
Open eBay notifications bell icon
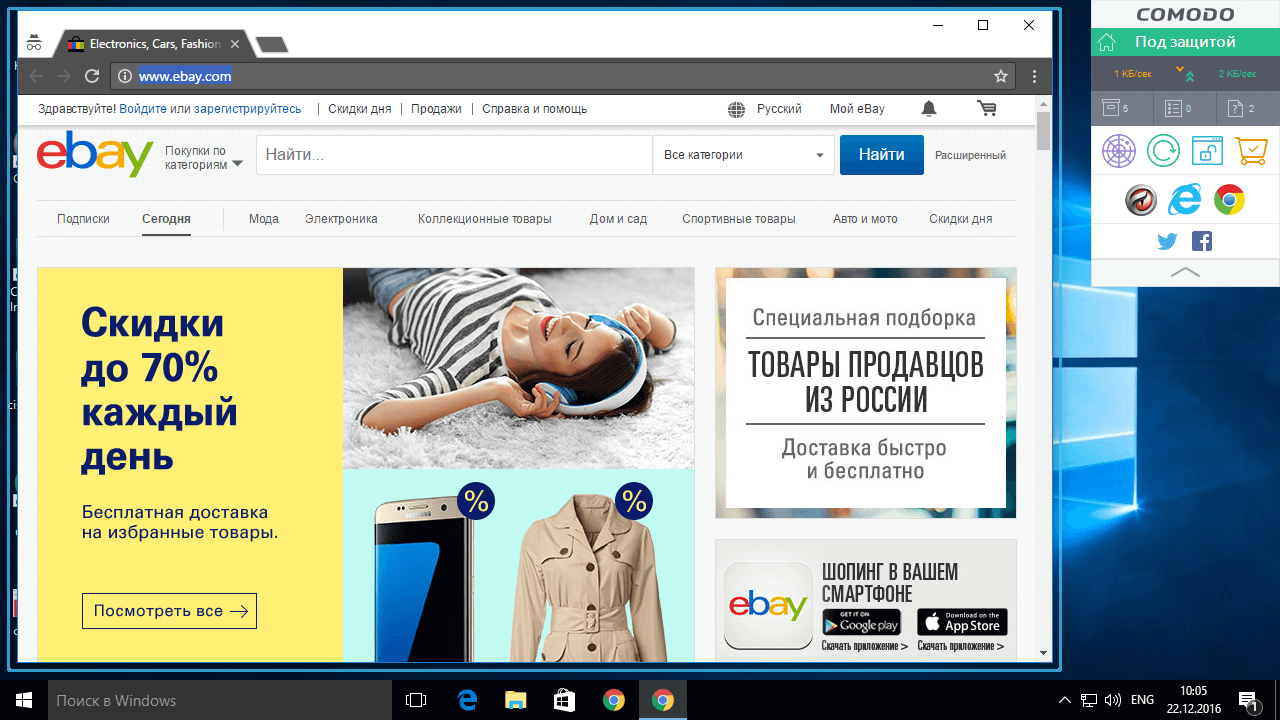(x=929, y=108)
